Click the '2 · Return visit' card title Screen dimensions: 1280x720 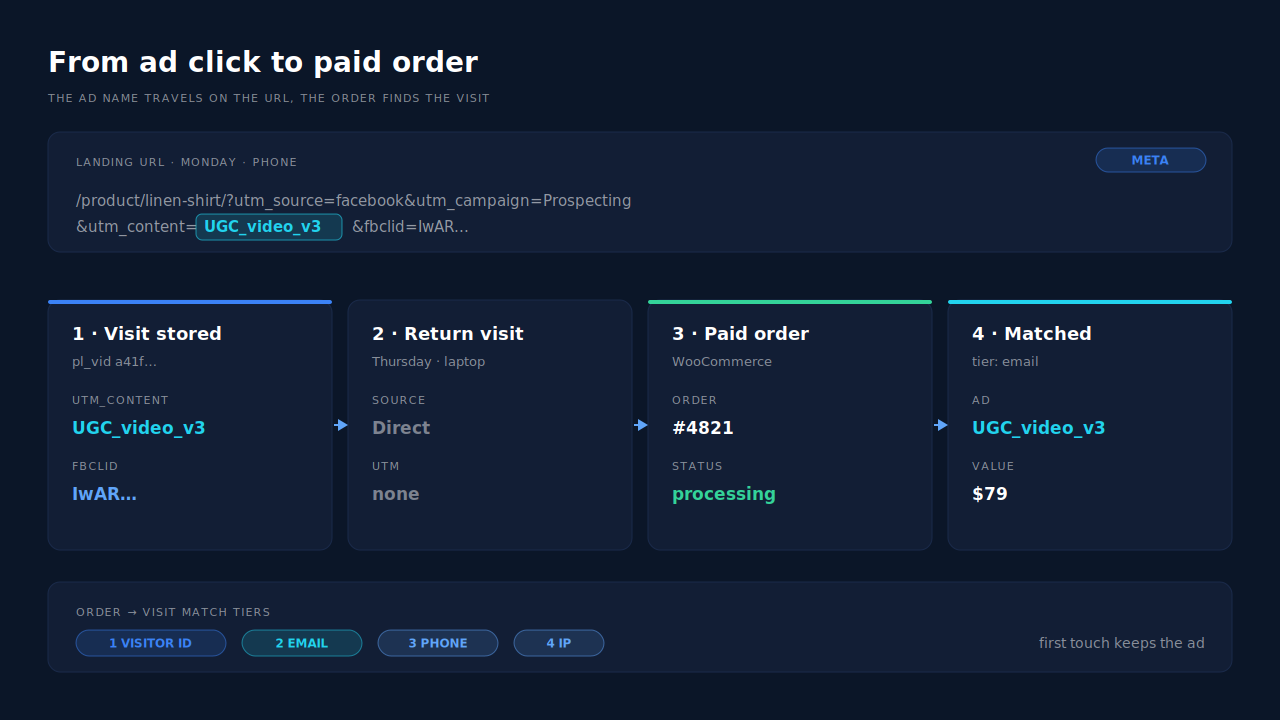coord(448,334)
